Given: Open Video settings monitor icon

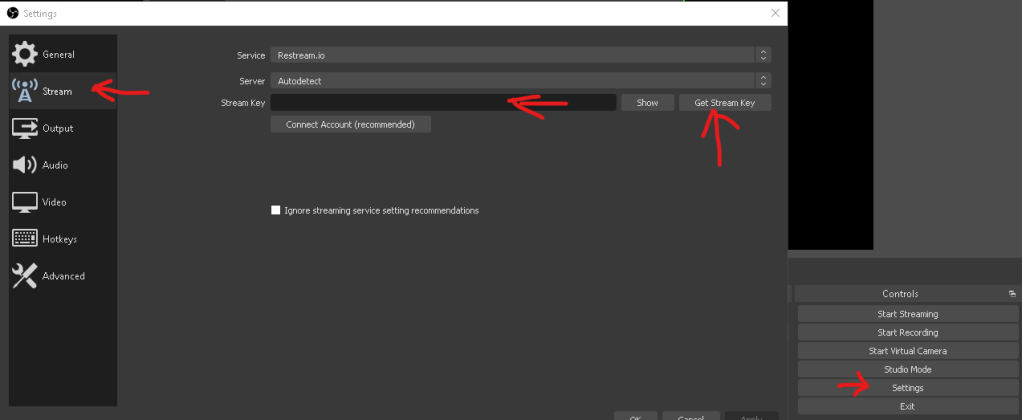Looking at the screenshot, I should [x=25, y=202].
